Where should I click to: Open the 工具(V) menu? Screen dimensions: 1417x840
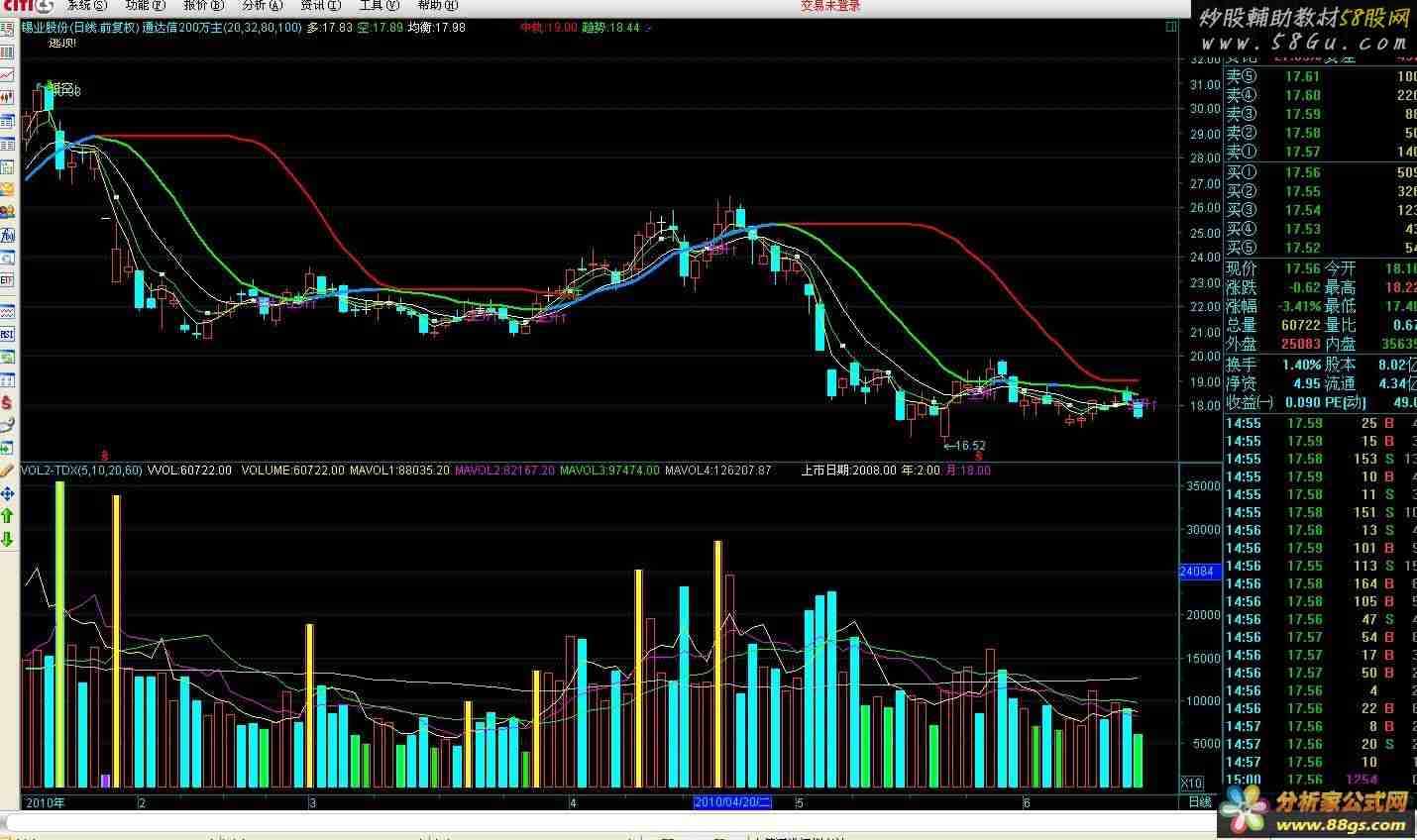click(x=378, y=6)
